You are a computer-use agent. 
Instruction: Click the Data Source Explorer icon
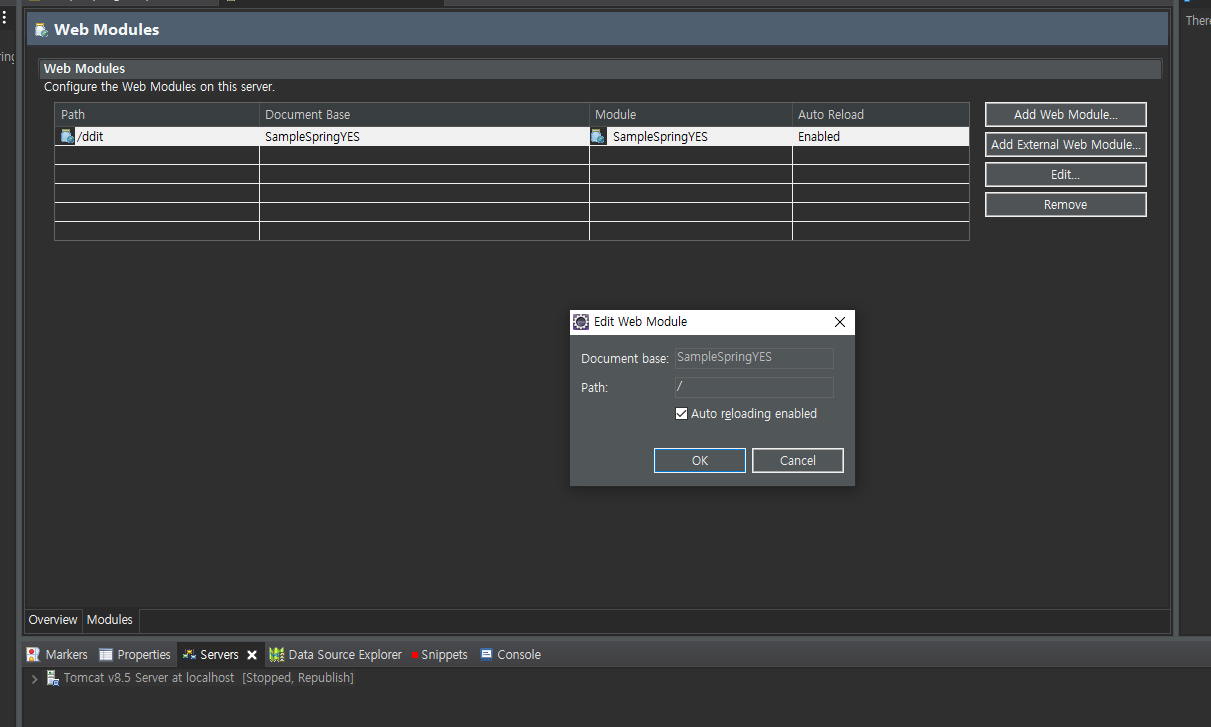tap(277, 655)
